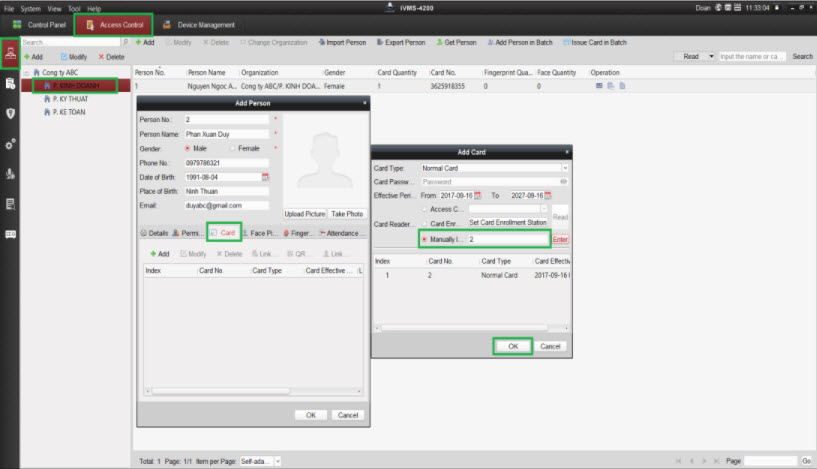
Task: Select the Manually Input radio option
Action: click(x=425, y=240)
